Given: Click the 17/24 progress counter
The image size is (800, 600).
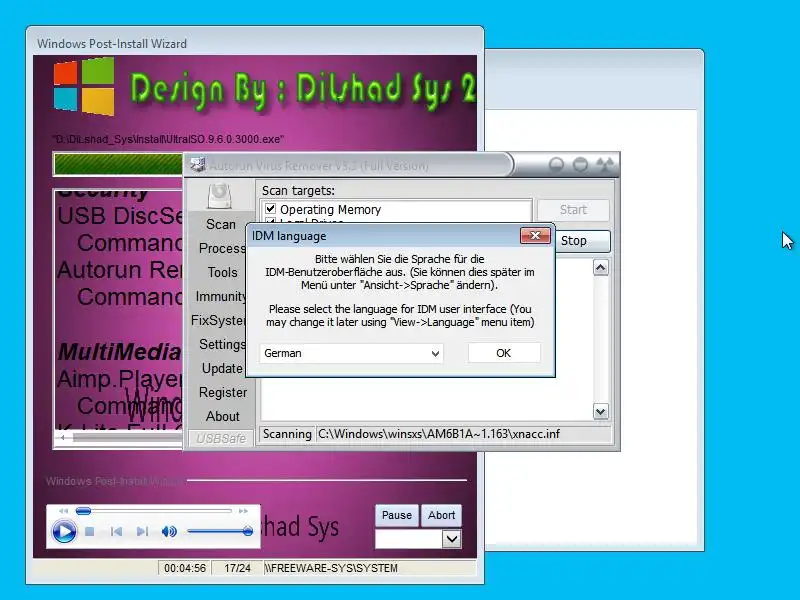Looking at the screenshot, I should pos(237,568).
